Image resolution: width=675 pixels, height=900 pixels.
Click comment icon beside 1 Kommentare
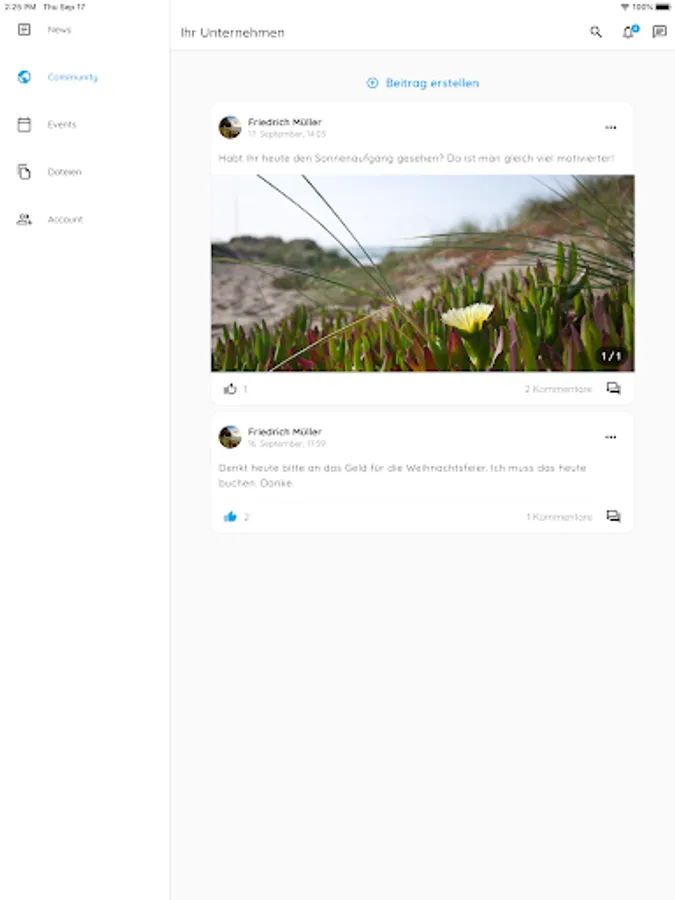(614, 517)
